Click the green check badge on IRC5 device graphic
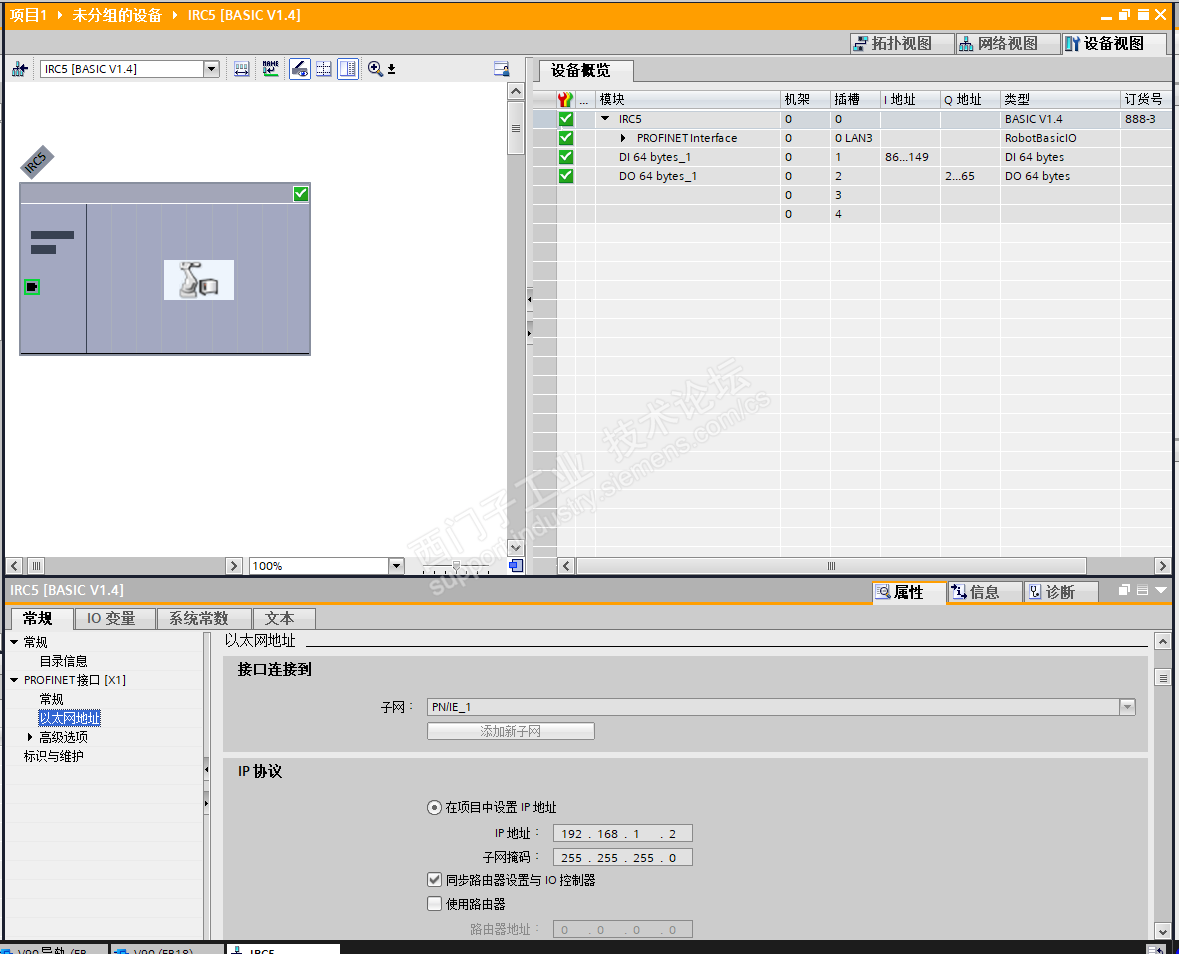1179x954 pixels. coord(301,194)
